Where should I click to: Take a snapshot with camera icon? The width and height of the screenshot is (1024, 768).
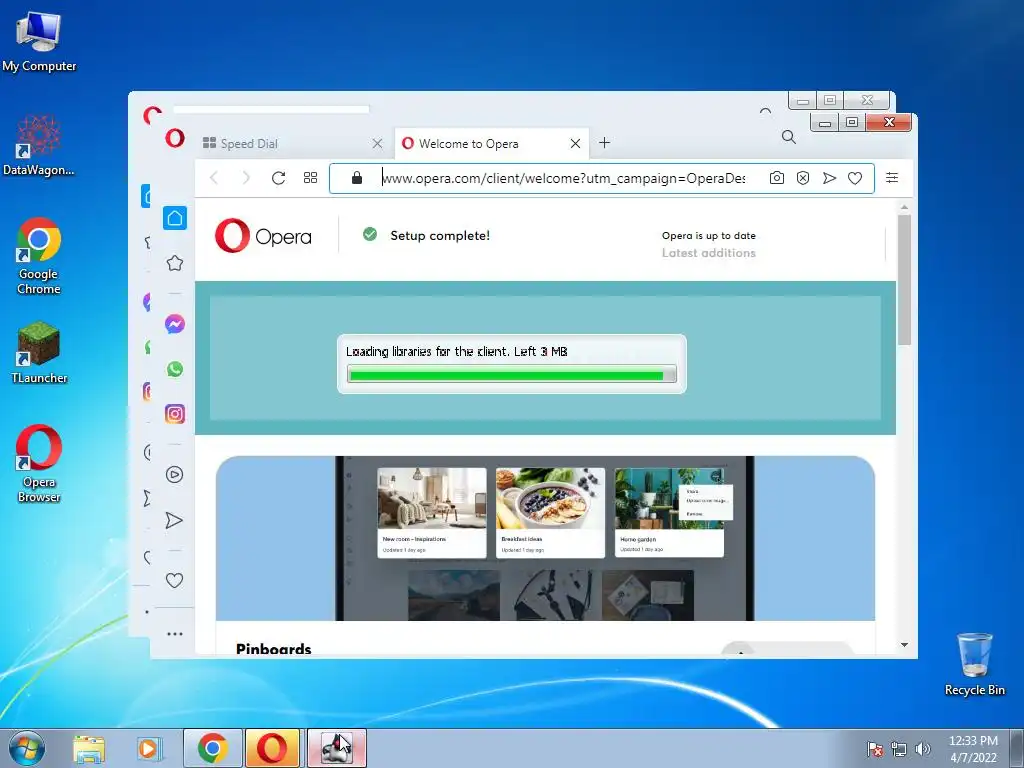pyautogui.click(x=776, y=178)
